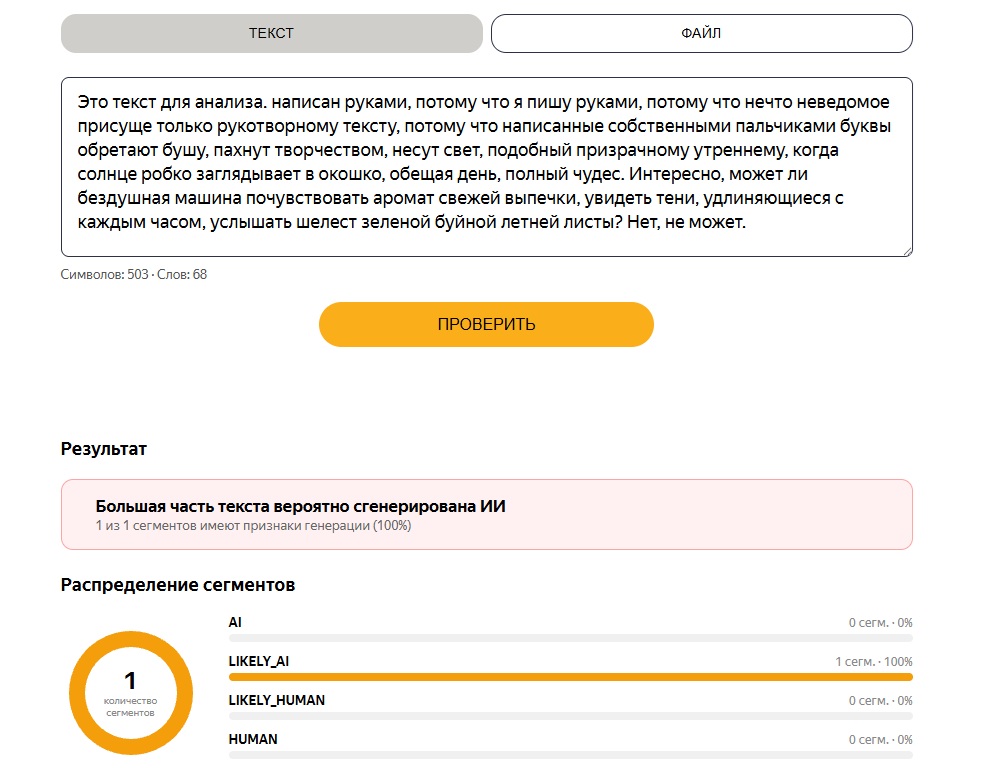Click the AI progress bar
The height and width of the screenshot is (780, 995).
click(x=570, y=638)
